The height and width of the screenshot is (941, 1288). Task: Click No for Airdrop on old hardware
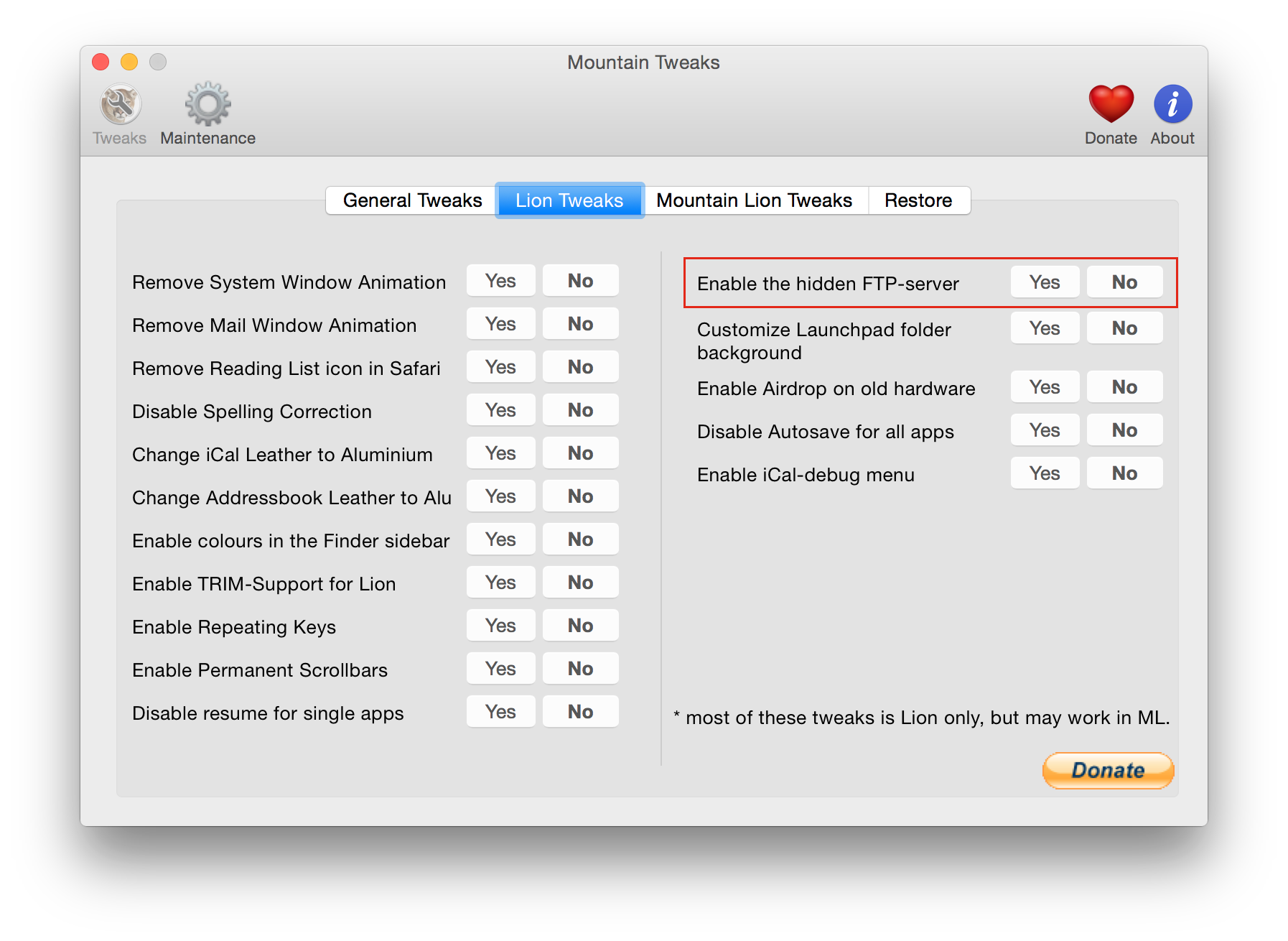[1124, 387]
